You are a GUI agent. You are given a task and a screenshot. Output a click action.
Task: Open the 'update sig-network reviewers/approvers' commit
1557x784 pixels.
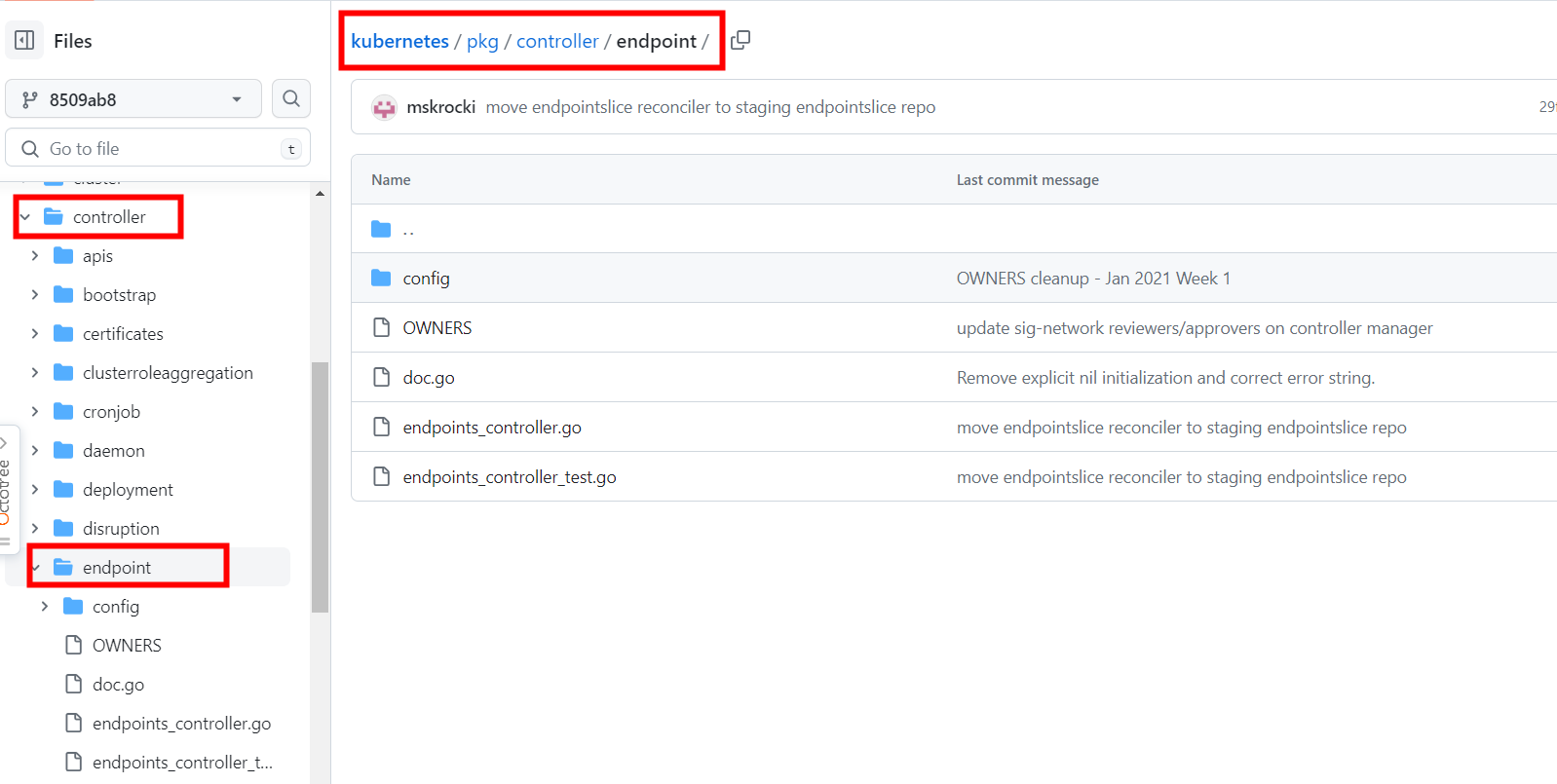click(1195, 328)
